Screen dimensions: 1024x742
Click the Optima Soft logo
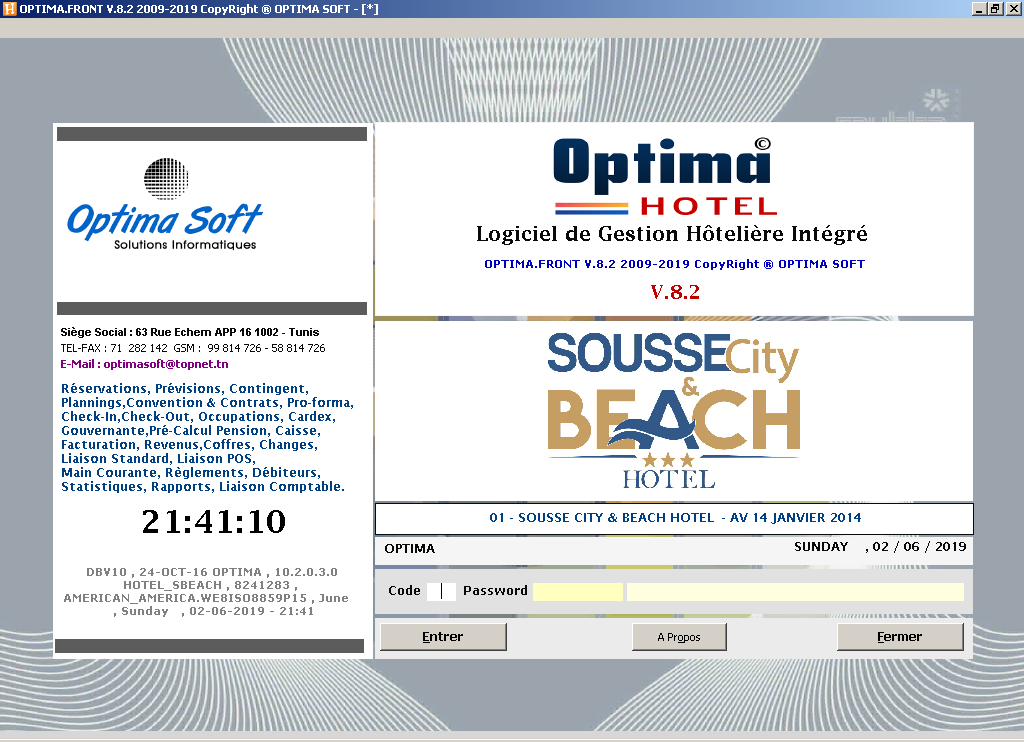click(165, 204)
